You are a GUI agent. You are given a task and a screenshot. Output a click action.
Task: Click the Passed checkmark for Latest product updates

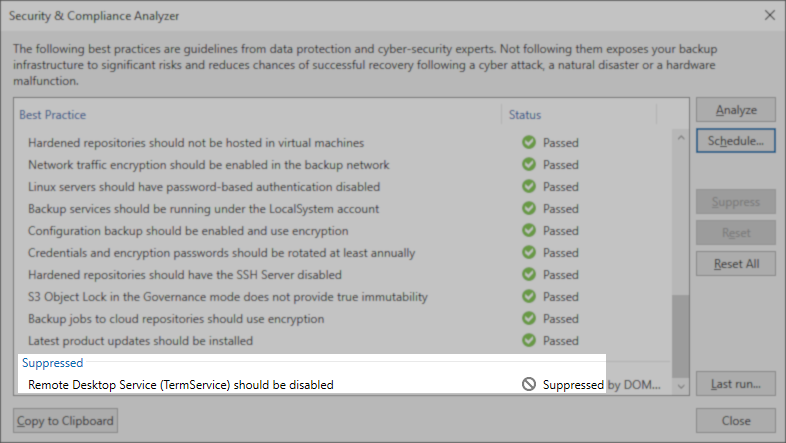[x=529, y=341]
